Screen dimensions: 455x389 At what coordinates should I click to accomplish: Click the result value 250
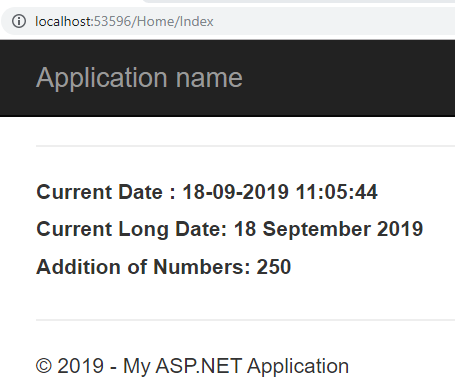[x=274, y=267]
